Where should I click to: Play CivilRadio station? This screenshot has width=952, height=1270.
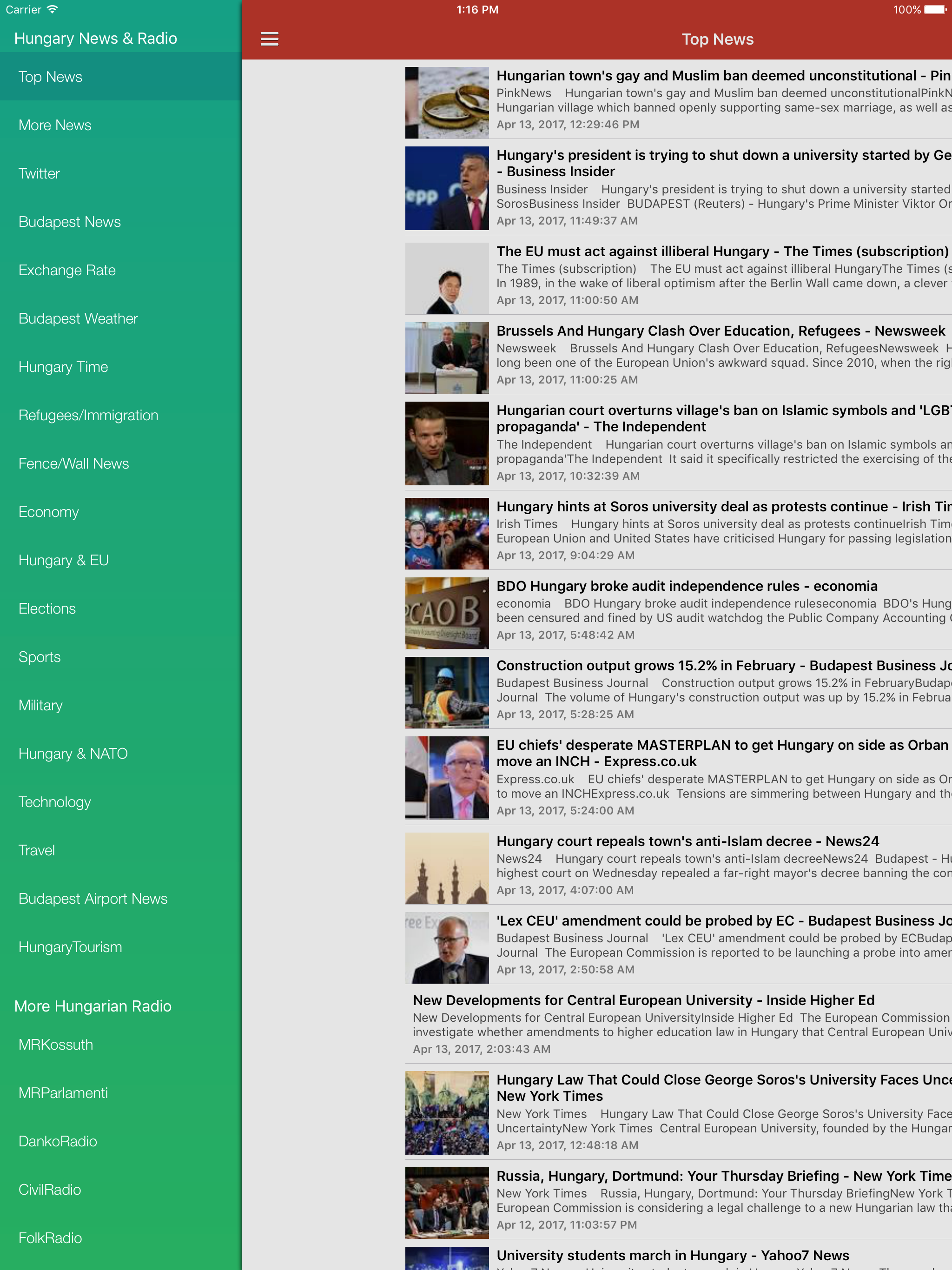[x=120, y=1189]
